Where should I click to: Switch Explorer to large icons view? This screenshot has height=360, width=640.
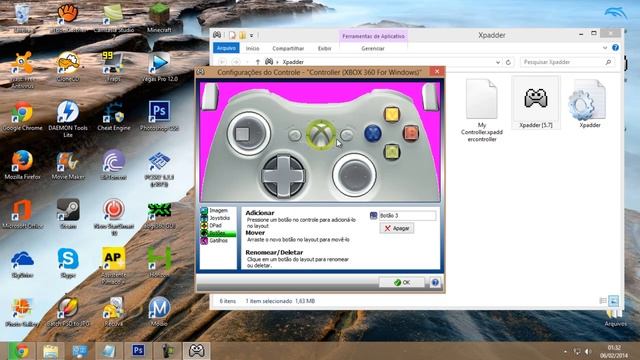613,301
